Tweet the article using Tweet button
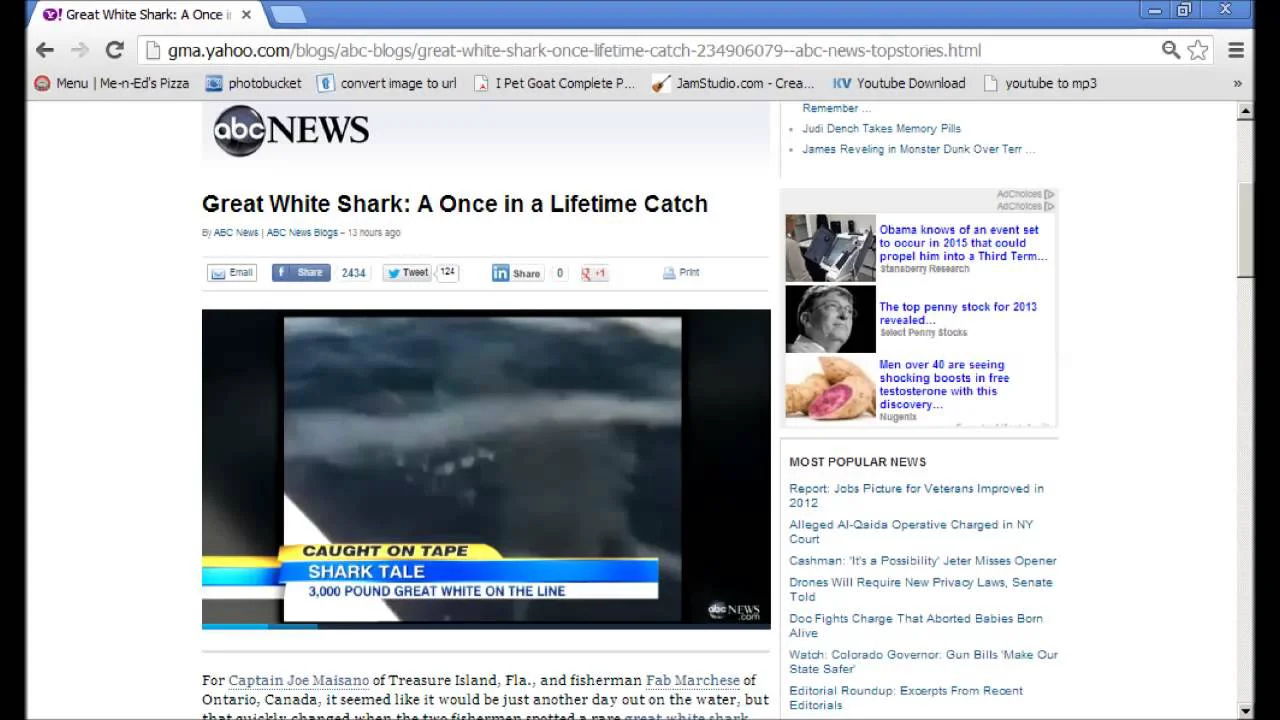Viewport: 1280px width, 720px height. point(407,273)
